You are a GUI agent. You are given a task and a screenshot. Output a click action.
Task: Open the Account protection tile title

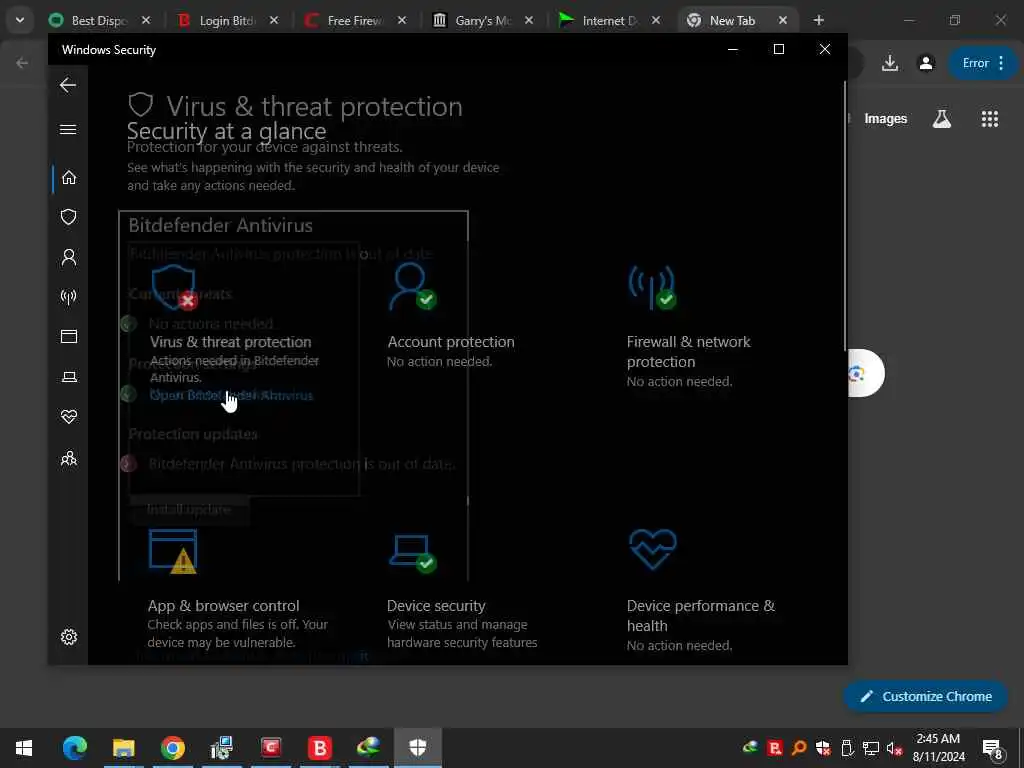pyautogui.click(x=451, y=342)
